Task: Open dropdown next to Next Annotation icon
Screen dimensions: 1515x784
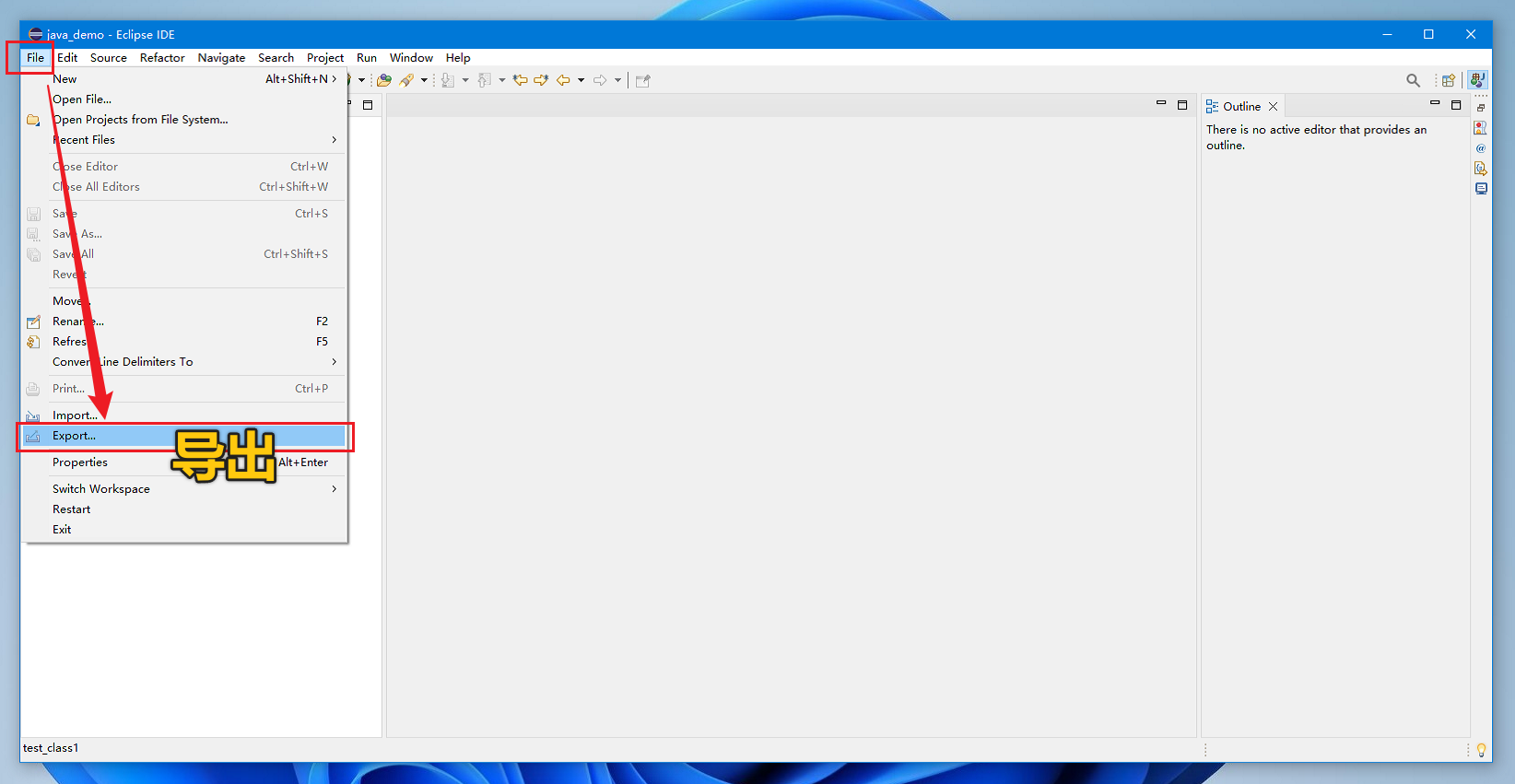Action: pos(465,80)
